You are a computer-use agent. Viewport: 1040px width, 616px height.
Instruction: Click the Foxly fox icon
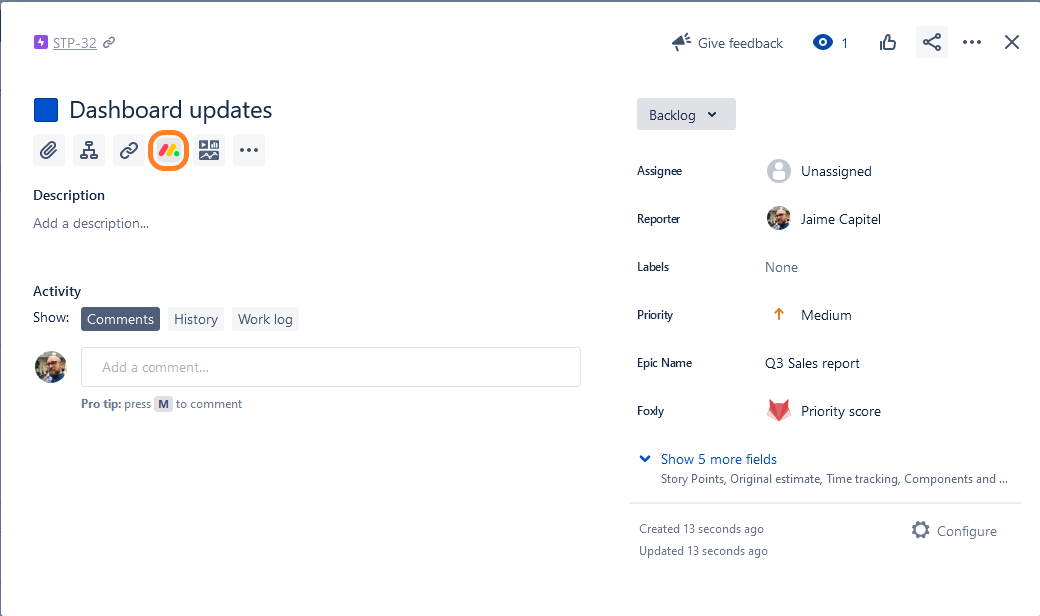click(x=779, y=410)
